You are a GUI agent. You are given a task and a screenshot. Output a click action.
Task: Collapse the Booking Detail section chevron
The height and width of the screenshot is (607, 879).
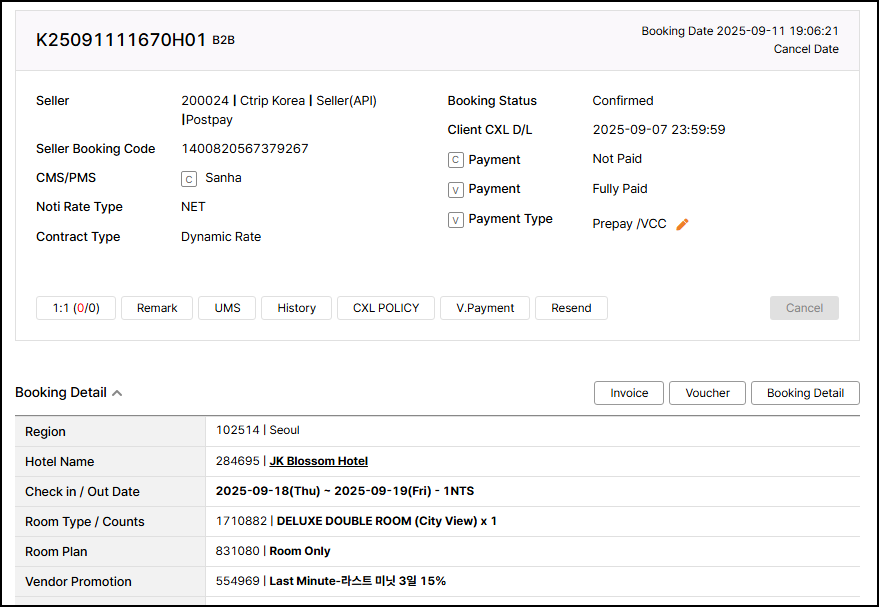(x=117, y=393)
